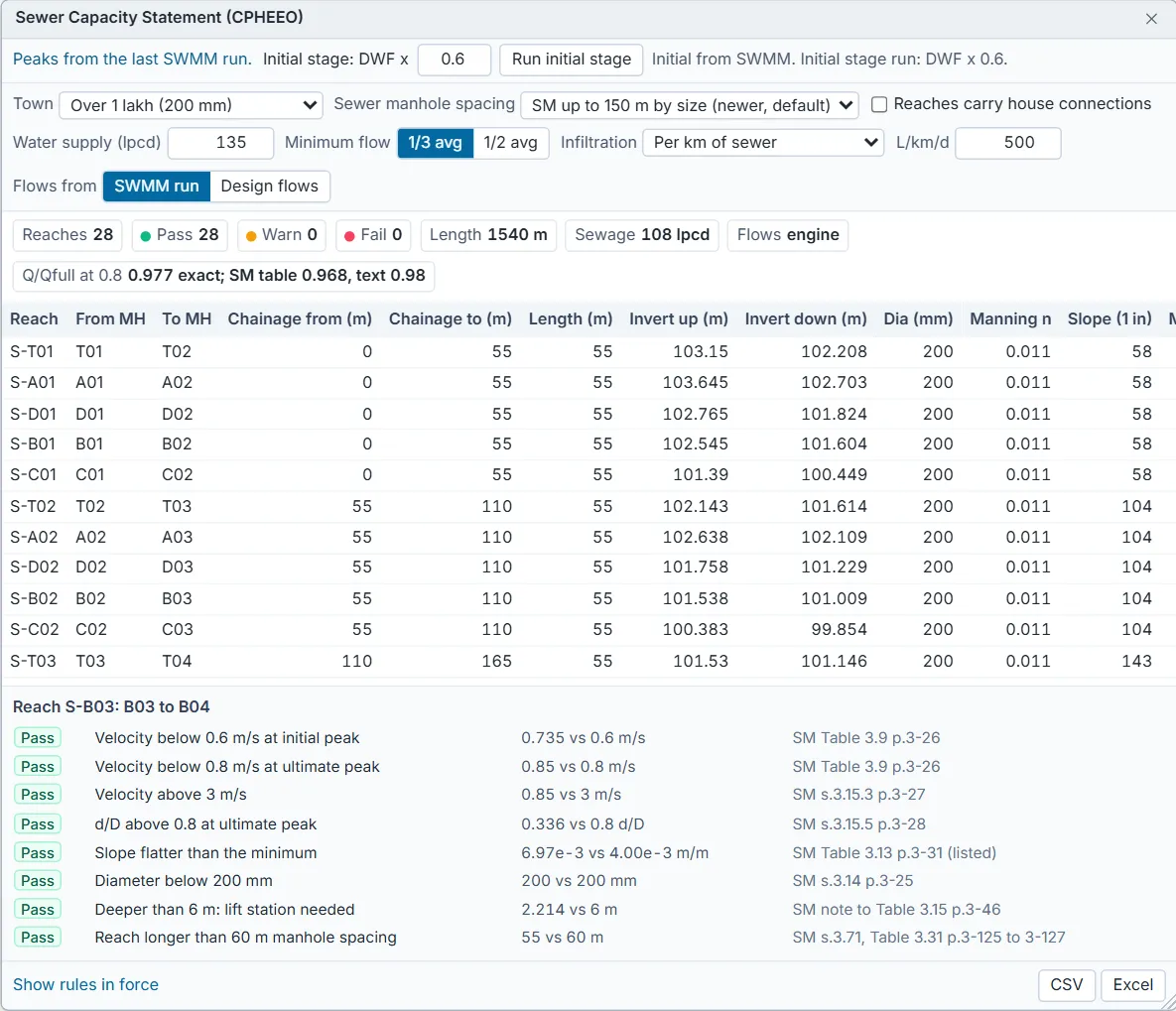This screenshot has width=1176, height=1011.
Task: Click the Flows engine chip
Action: [x=788, y=235]
